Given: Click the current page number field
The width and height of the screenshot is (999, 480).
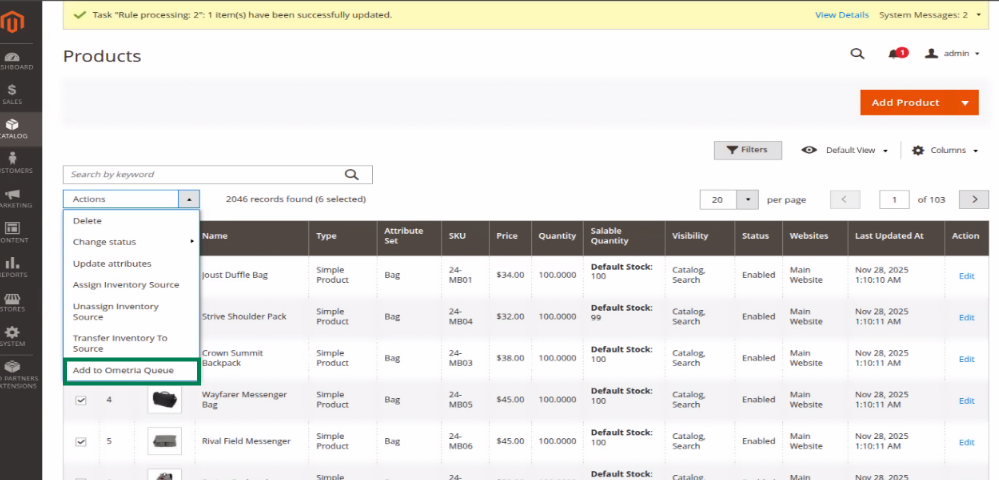Looking at the screenshot, I should tap(895, 200).
